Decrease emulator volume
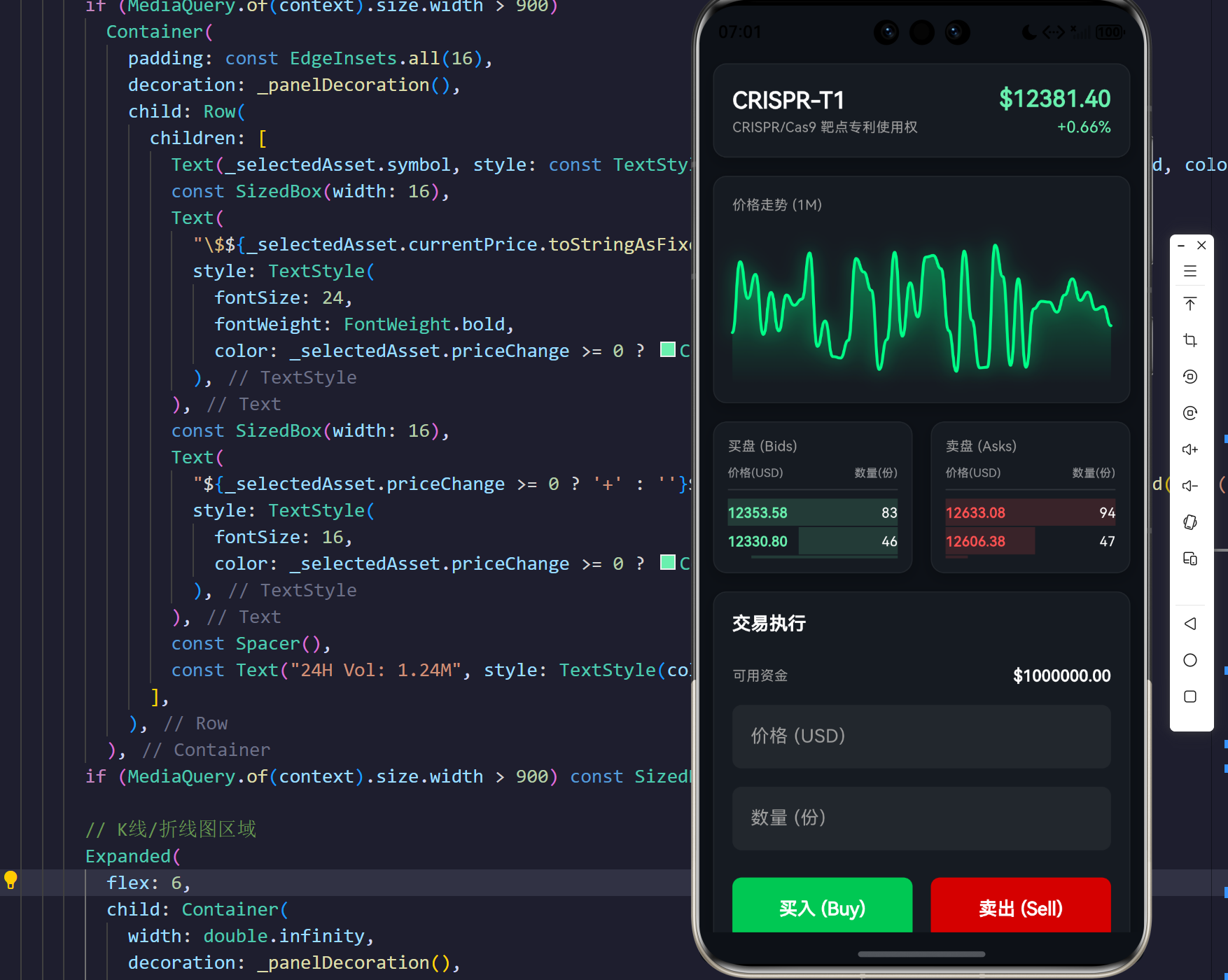 pos(1190,486)
